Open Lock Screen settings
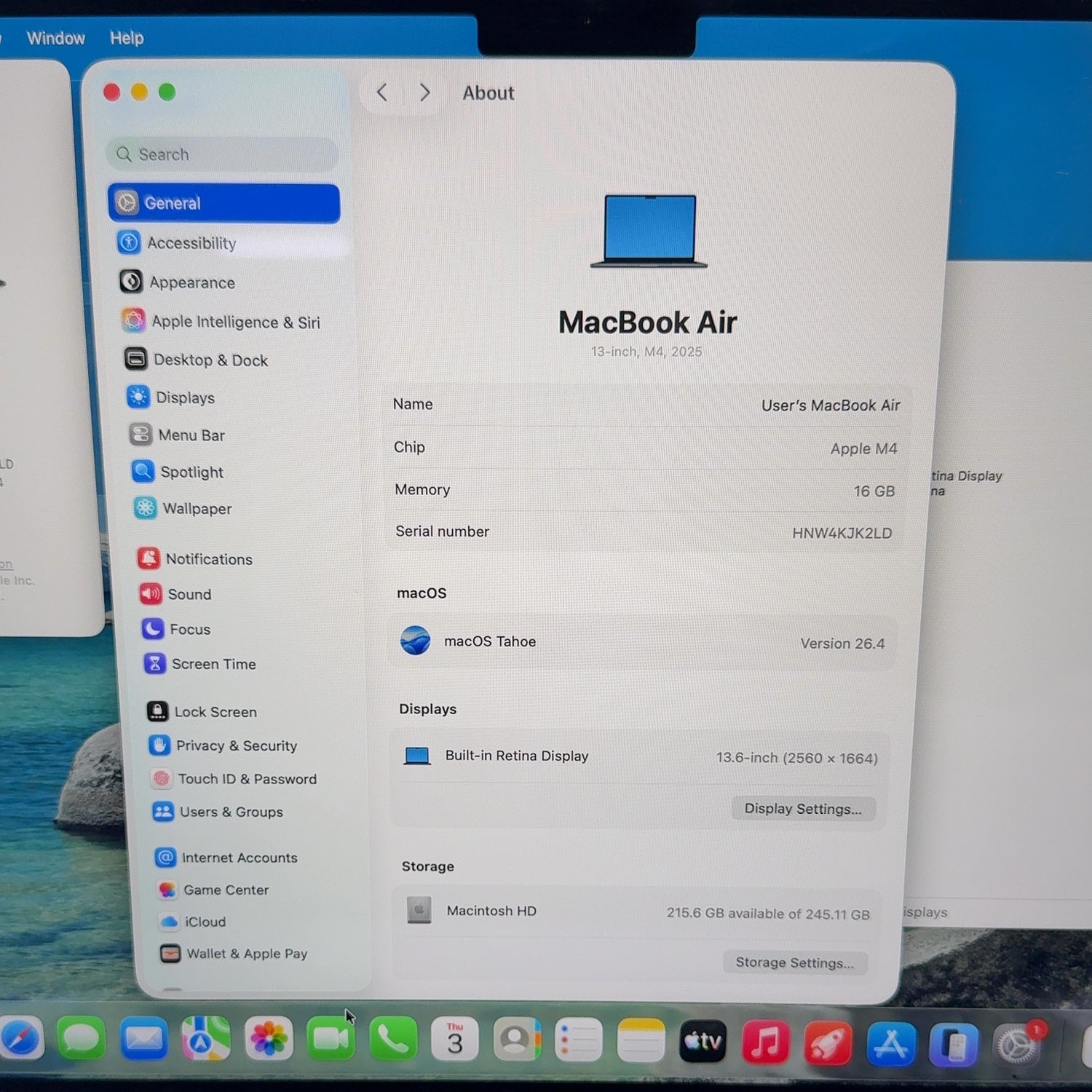The height and width of the screenshot is (1092, 1092). (202, 711)
